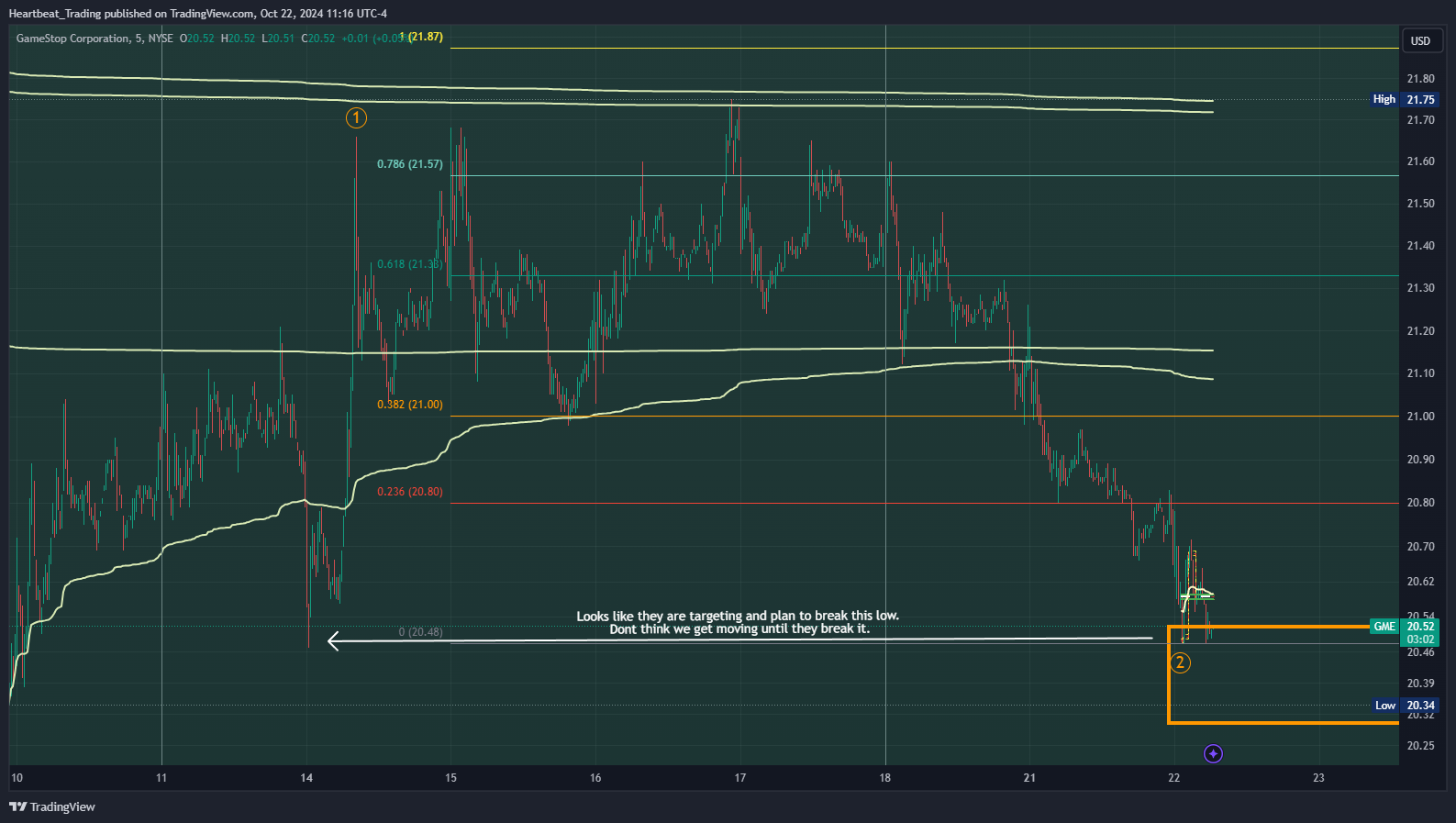Select the High 21.75 price label

coord(1405,99)
